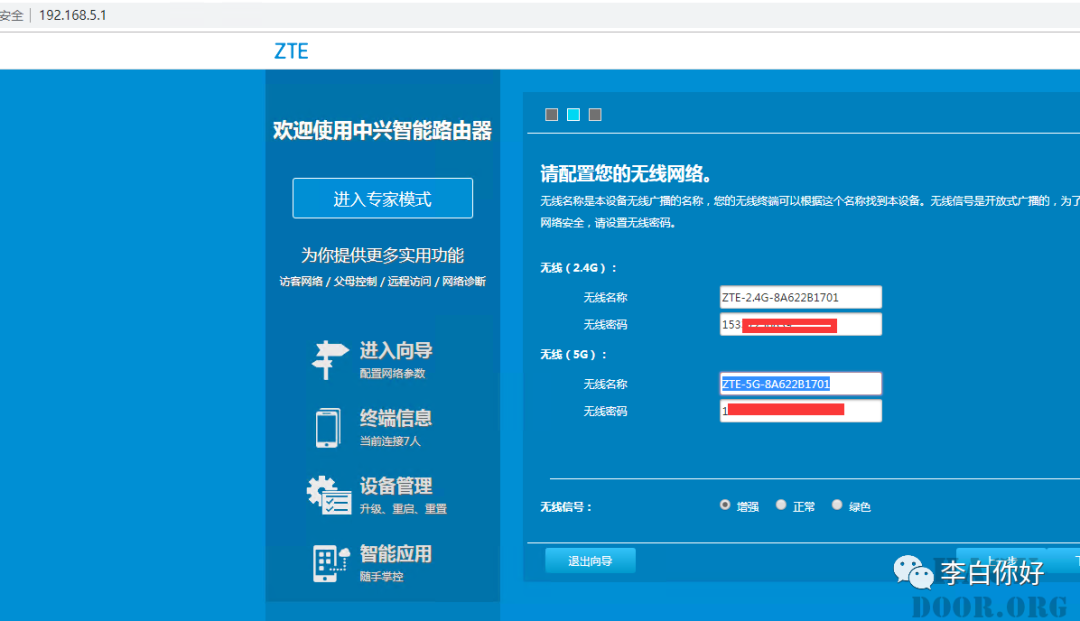This screenshot has width=1080, height=621.
Task: Click the 配置网络参数 subtitle
Action: [x=393, y=373]
